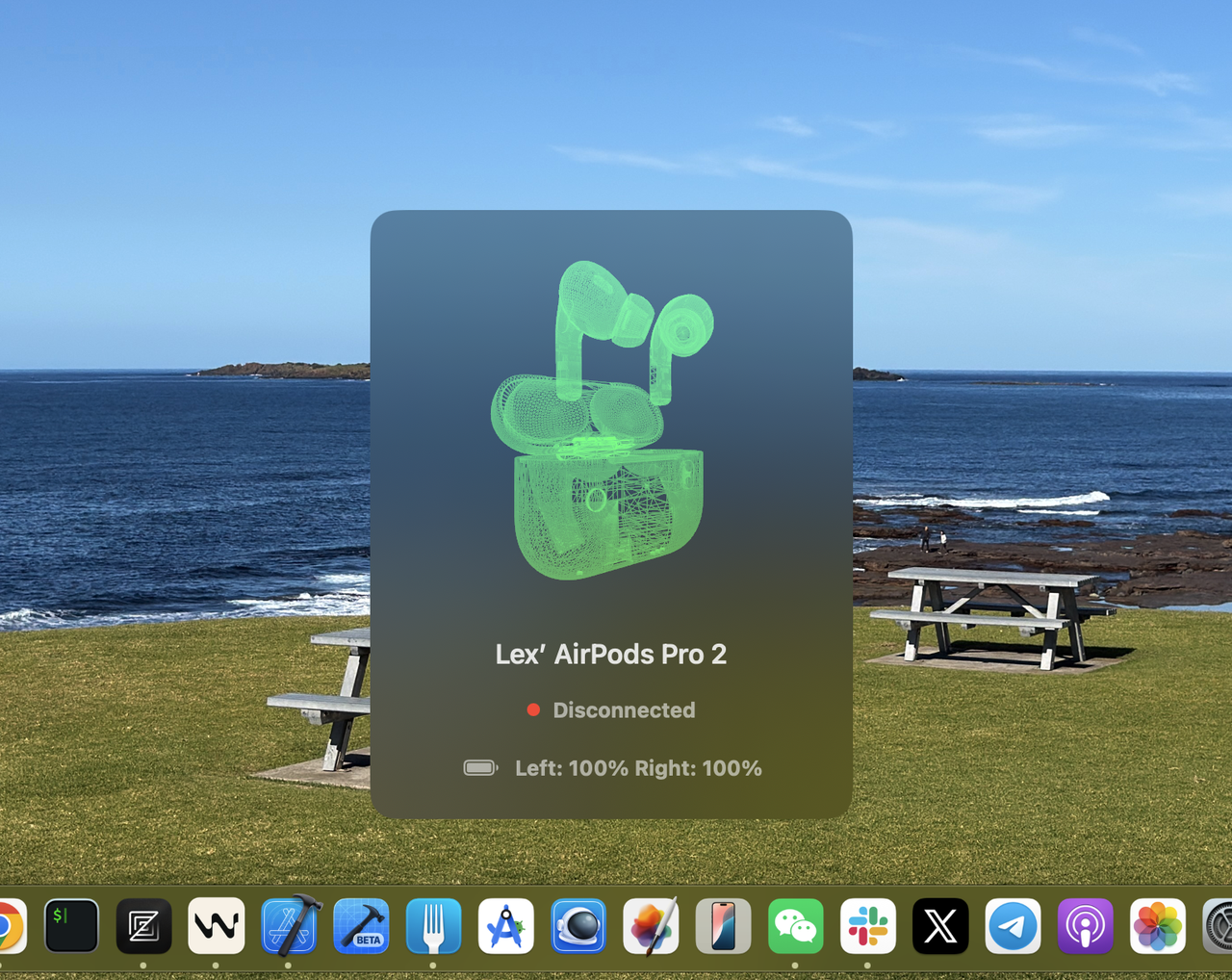This screenshot has width=1232, height=980.
Task: Open the Podcasts app icon
Action: tap(1085, 926)
